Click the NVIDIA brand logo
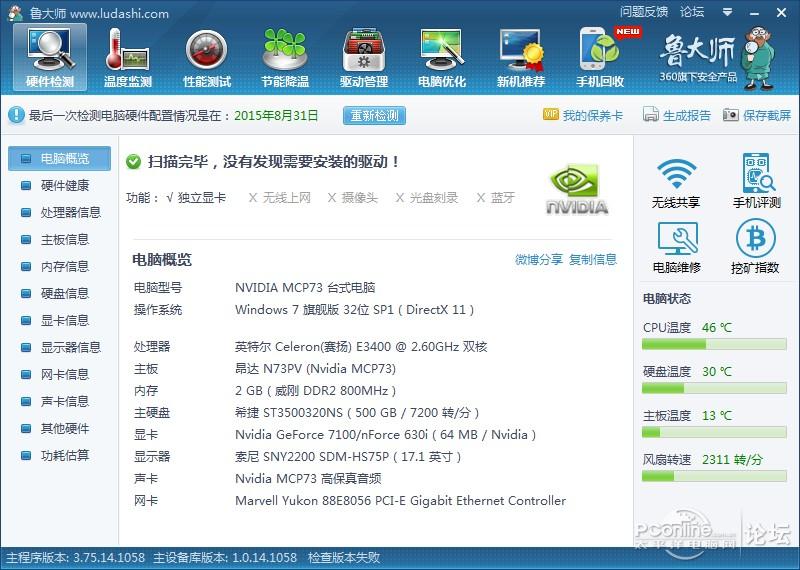800x570 pixels. pyautogui.click(x=577, y=190)
